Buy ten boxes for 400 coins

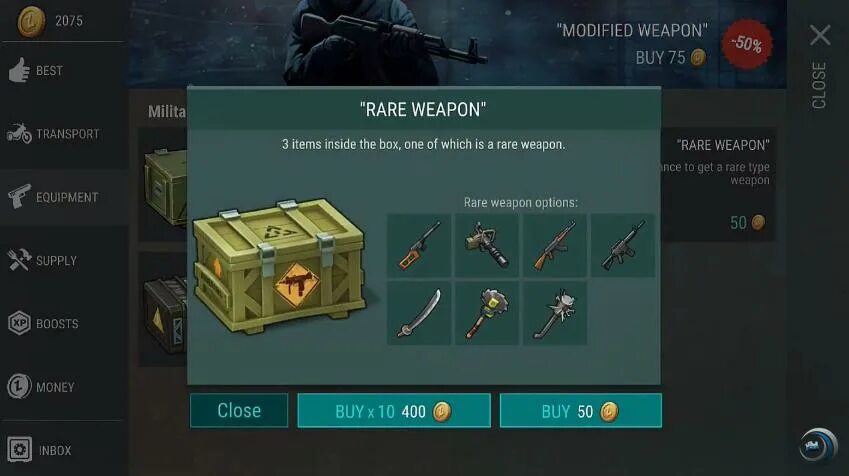[x=394, y=411]
